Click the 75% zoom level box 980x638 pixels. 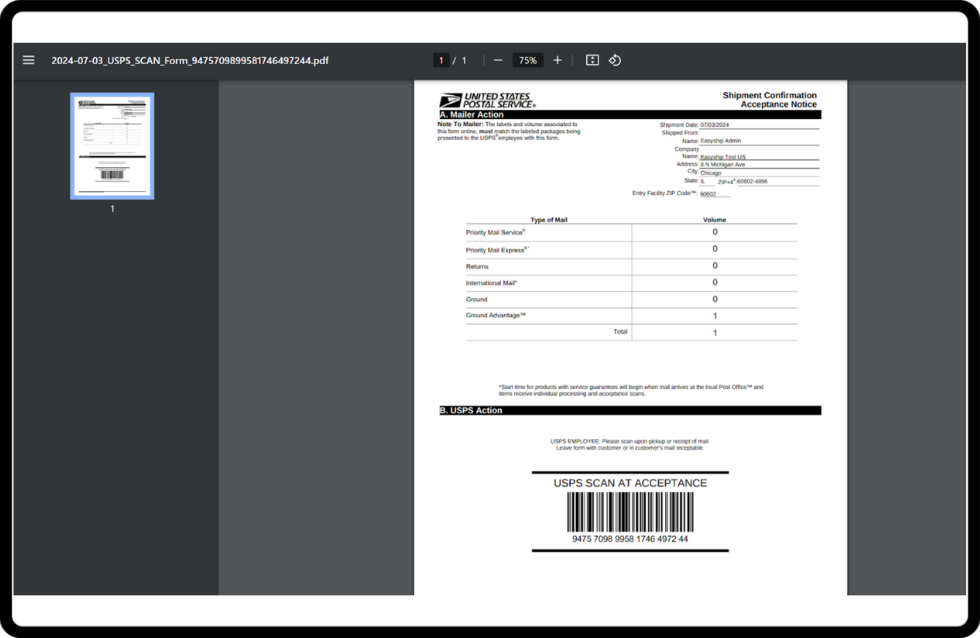[x=527, y=60]
